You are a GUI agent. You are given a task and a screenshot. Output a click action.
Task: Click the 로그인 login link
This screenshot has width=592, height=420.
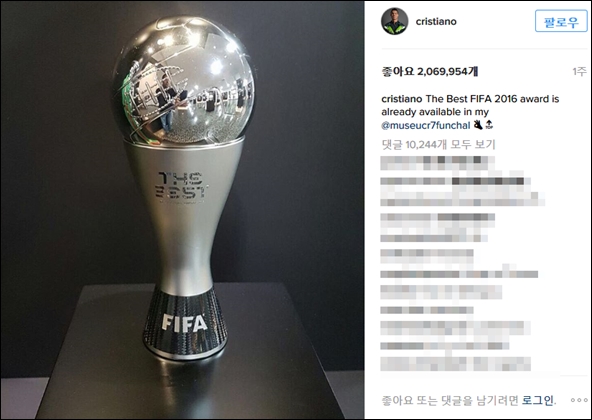tap(538, 400)
